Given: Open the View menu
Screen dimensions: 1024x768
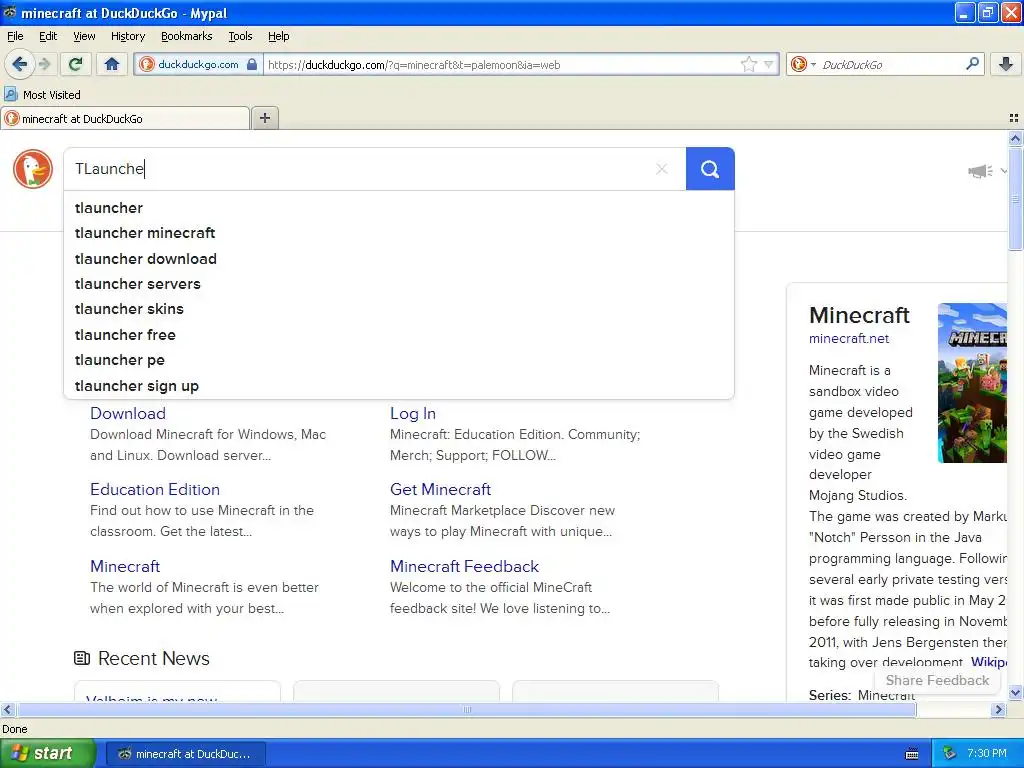Looking at the screenshot, I should click(x=84, y=36).
